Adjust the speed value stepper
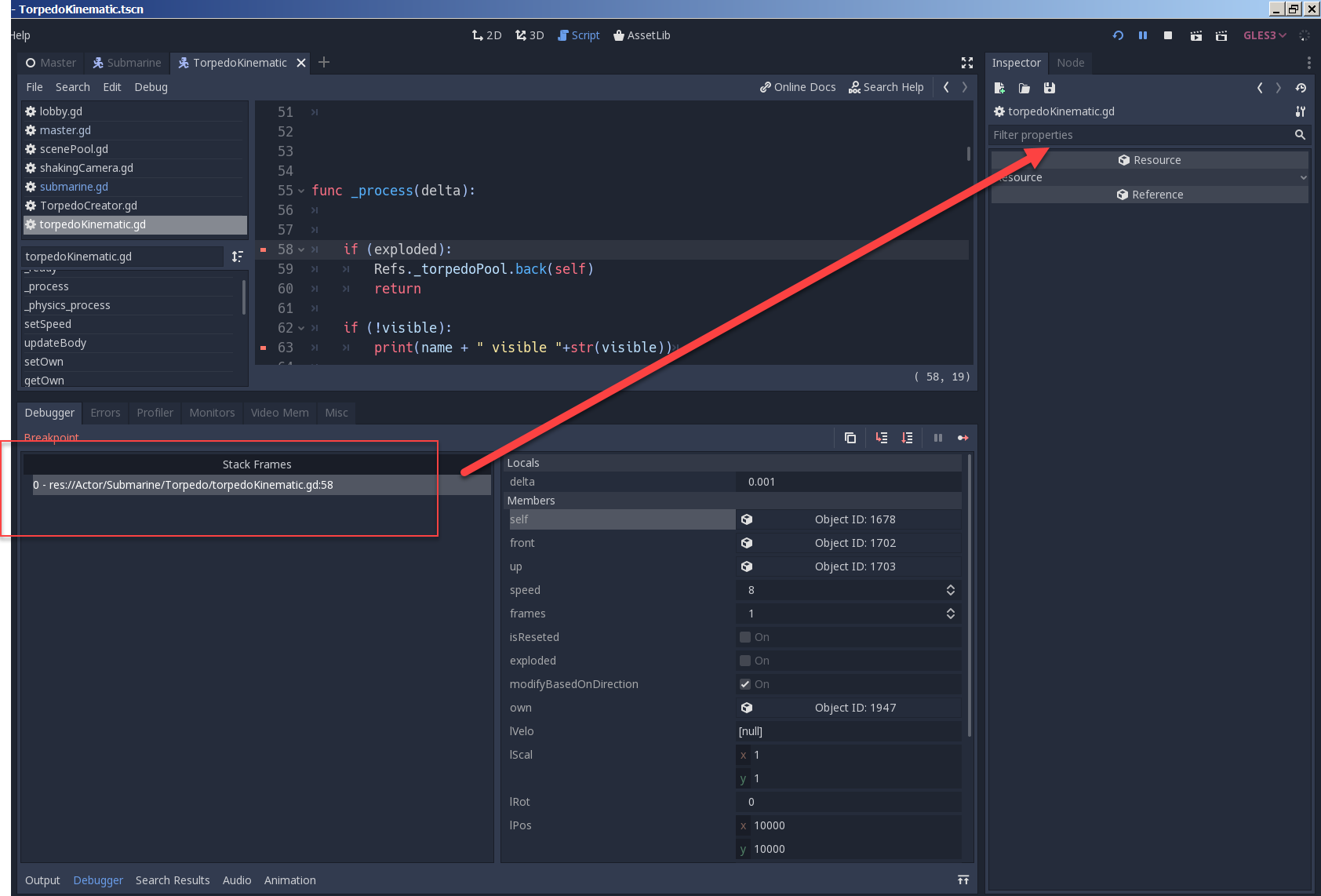 [951, 590]
